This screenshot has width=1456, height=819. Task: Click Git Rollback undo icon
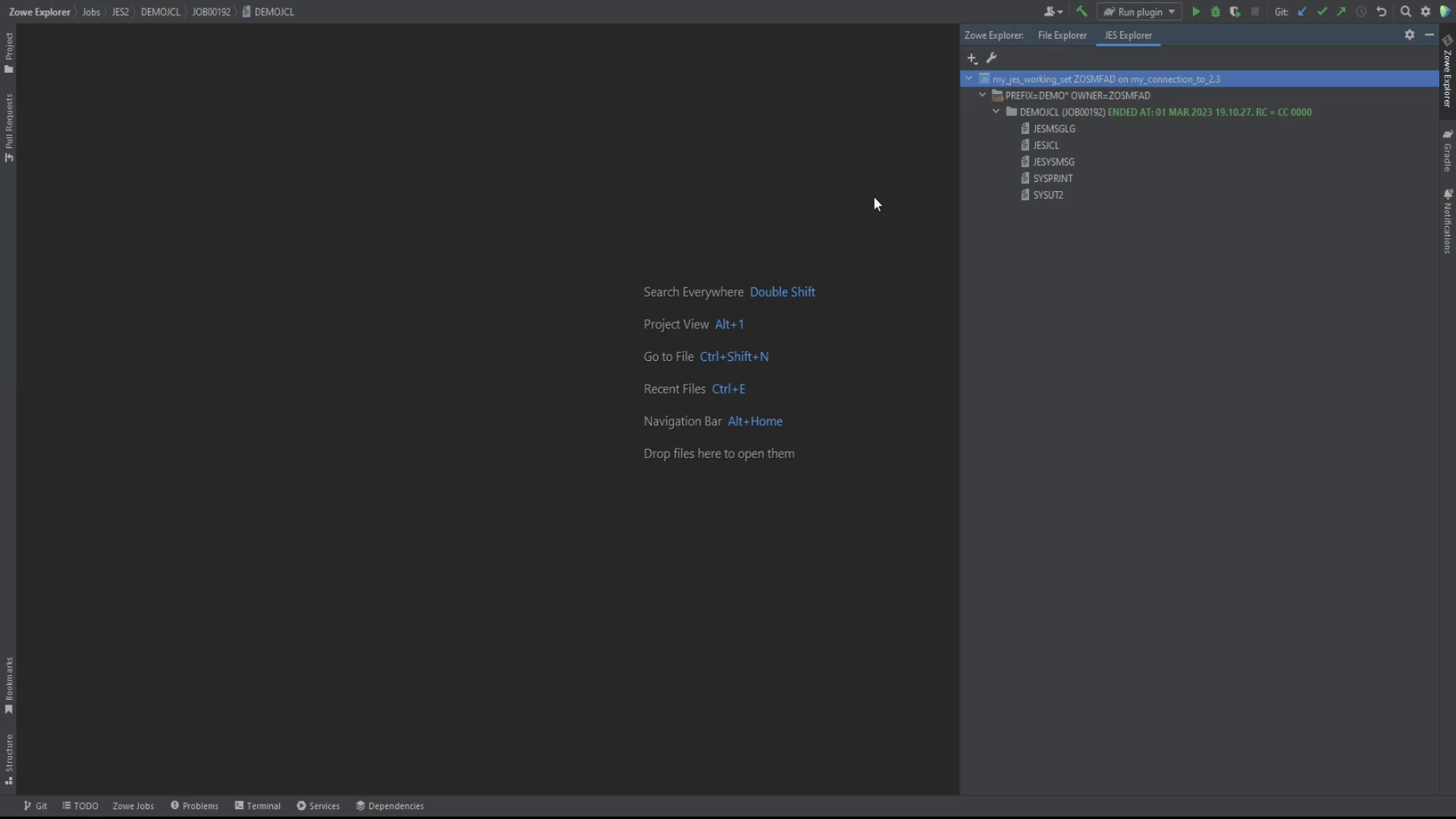pos(1381,12)
